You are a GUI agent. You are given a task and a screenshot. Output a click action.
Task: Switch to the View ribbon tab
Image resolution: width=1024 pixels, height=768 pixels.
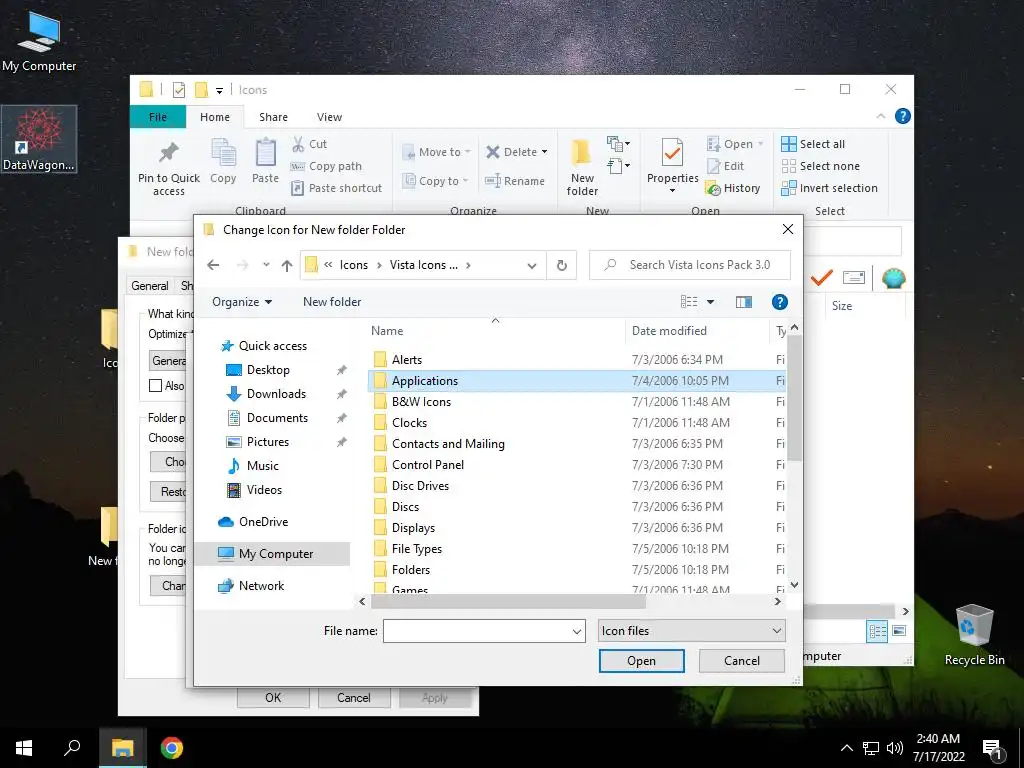[x=329, y=117]
